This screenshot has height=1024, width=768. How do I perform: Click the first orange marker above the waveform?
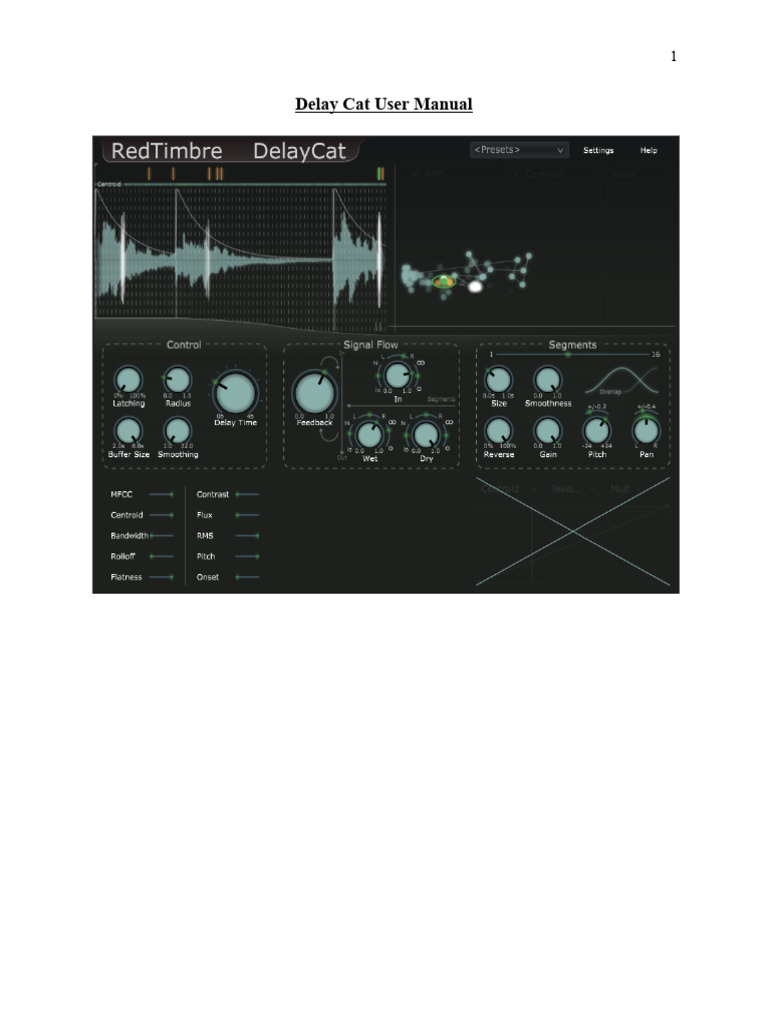click(149, 174)
